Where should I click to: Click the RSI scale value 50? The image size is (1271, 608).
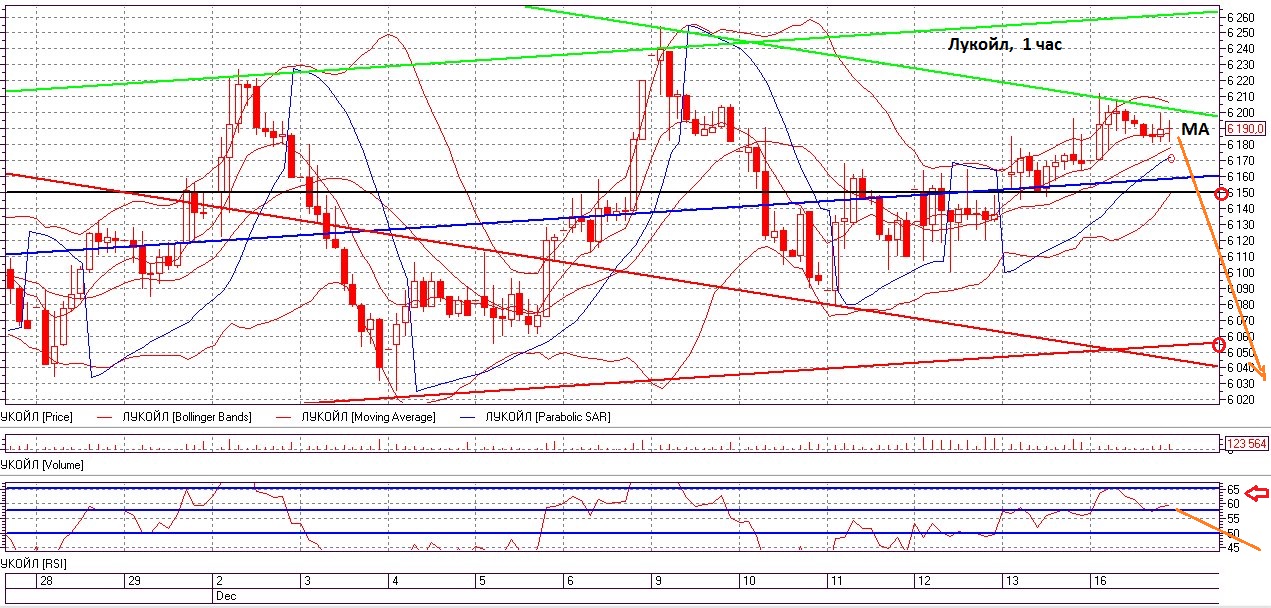tap(1233, 533)
